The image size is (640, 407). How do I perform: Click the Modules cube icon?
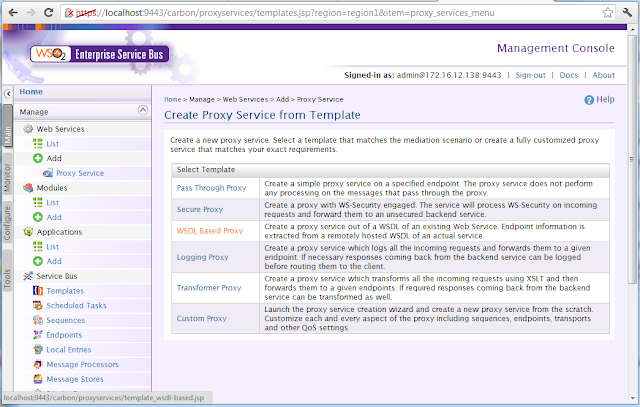pos(28,188)
